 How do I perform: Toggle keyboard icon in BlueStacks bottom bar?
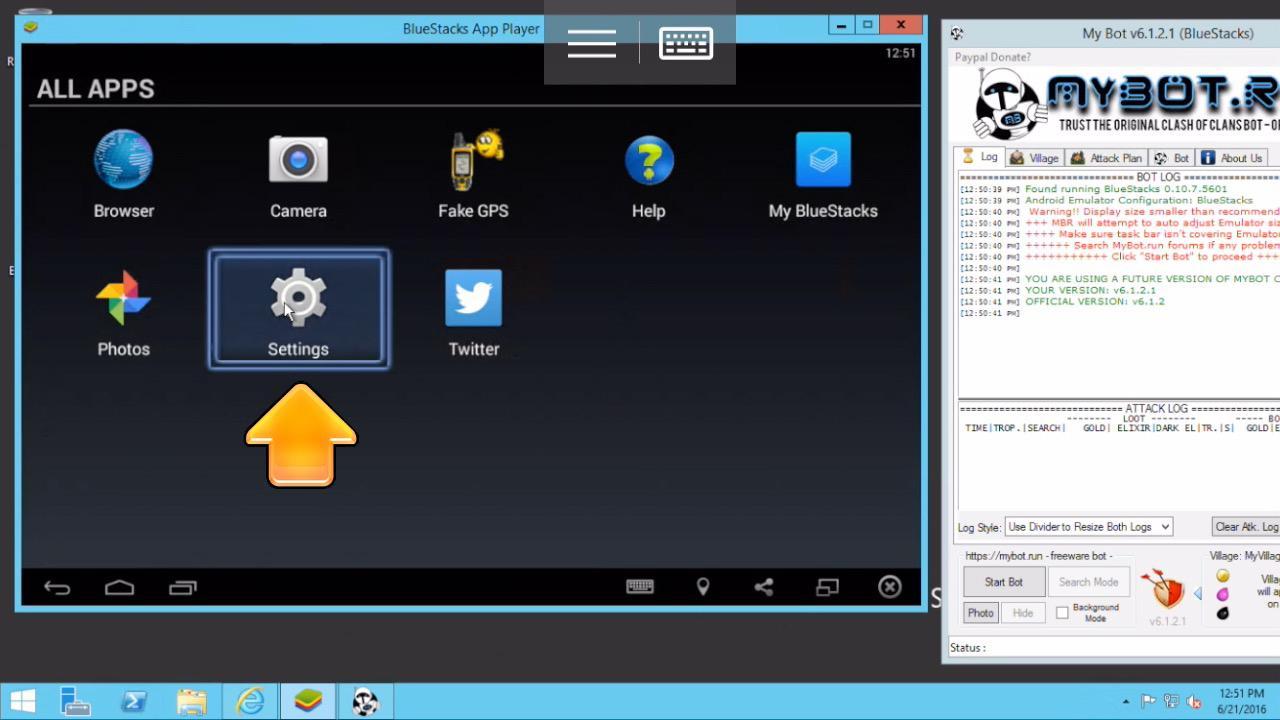click(x=640, y=587)
